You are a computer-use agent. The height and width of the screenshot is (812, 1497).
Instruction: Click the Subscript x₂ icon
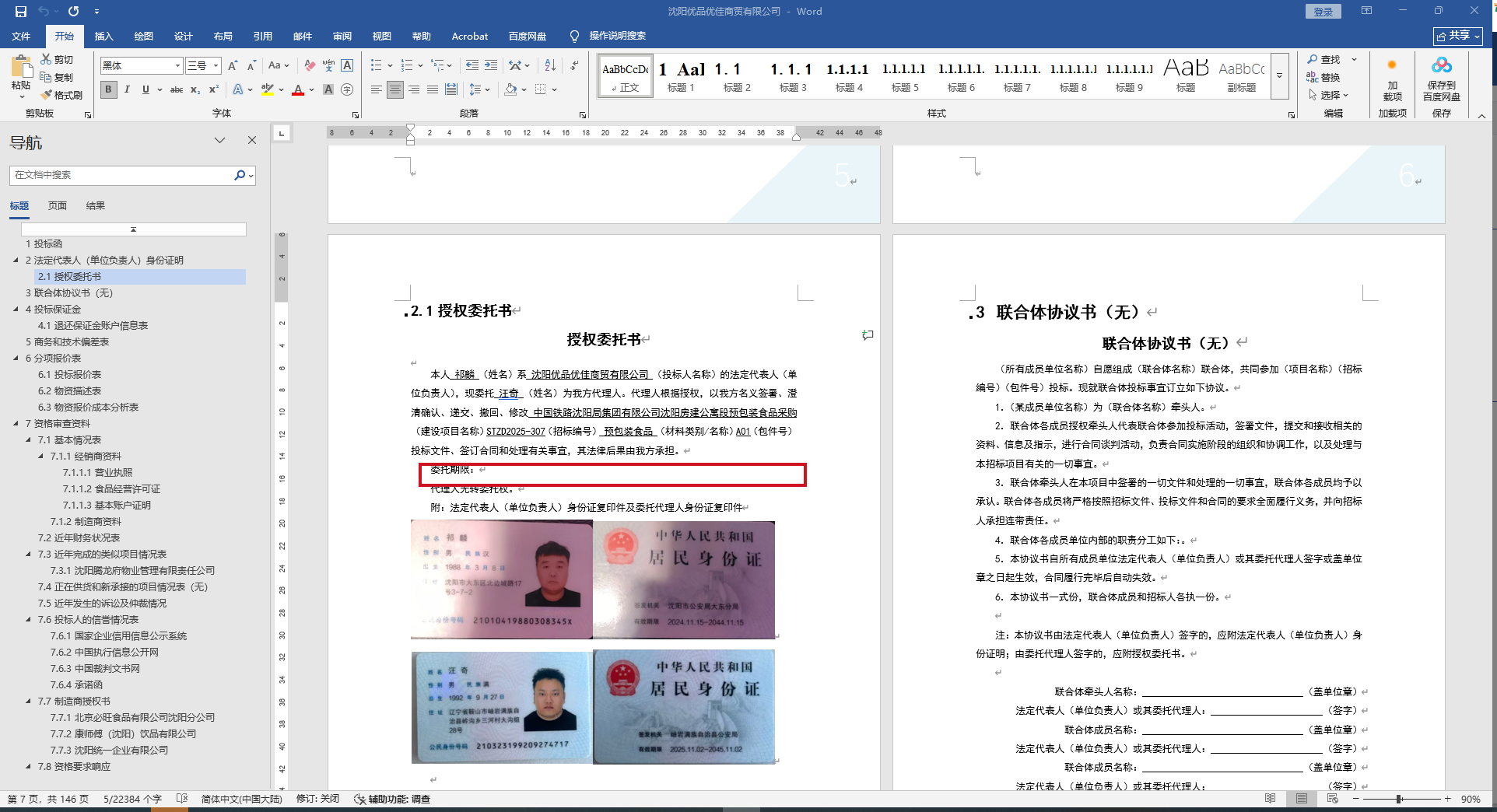point(195,89)
